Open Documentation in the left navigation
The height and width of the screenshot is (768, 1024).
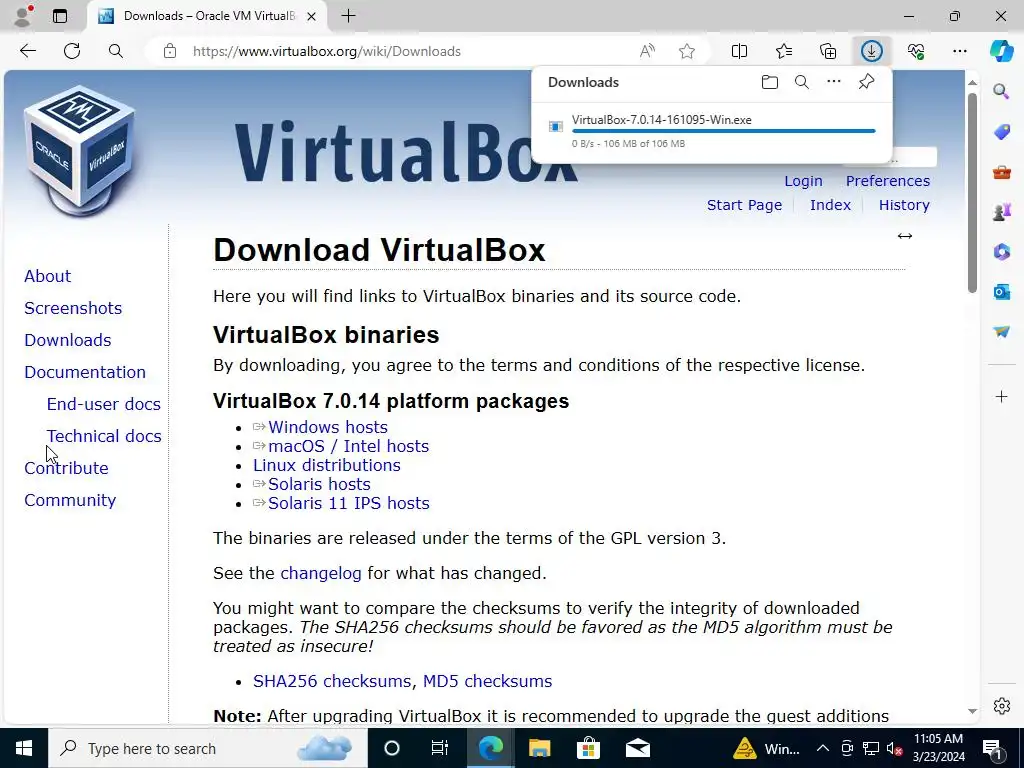(85, 372)
